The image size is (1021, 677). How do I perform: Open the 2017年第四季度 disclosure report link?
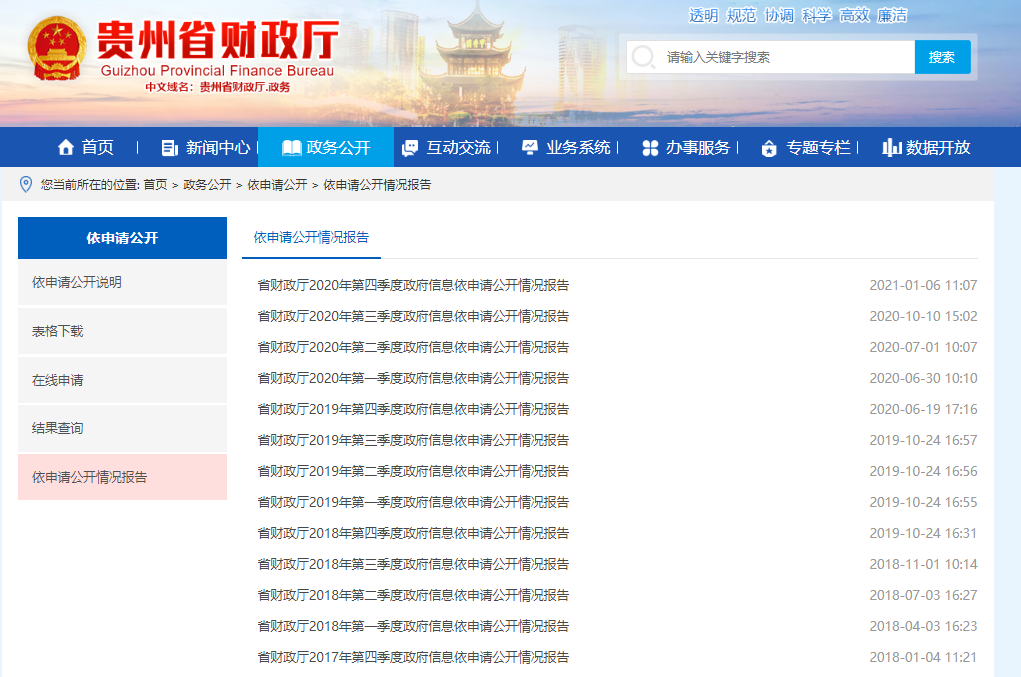(413, 658)
